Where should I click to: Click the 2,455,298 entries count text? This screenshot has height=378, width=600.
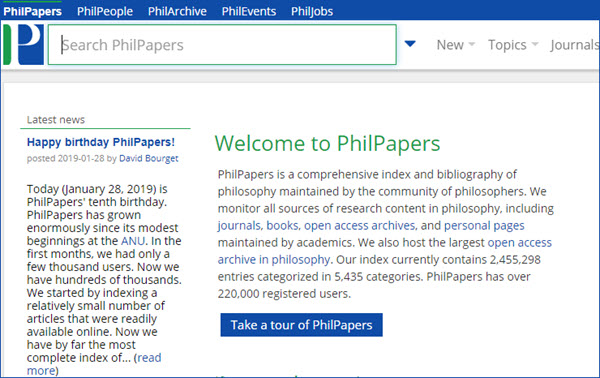[x=515, y=260]
